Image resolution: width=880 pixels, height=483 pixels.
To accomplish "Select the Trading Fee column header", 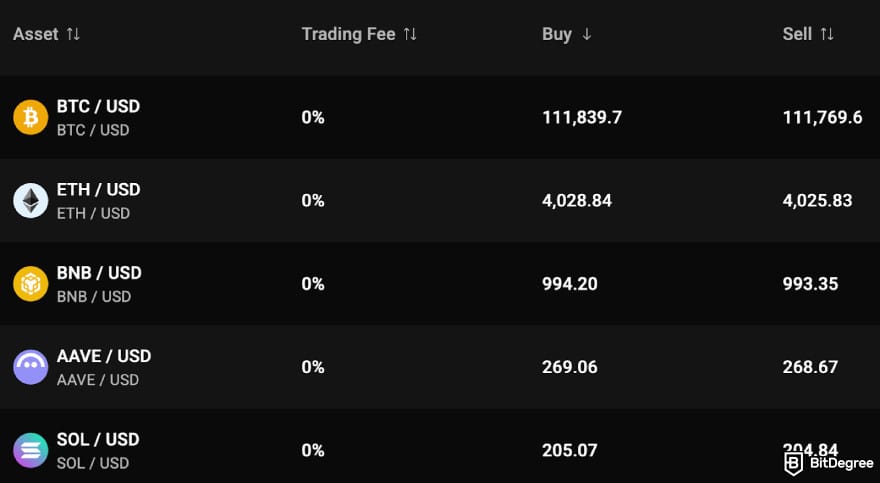I will [348, 34].
